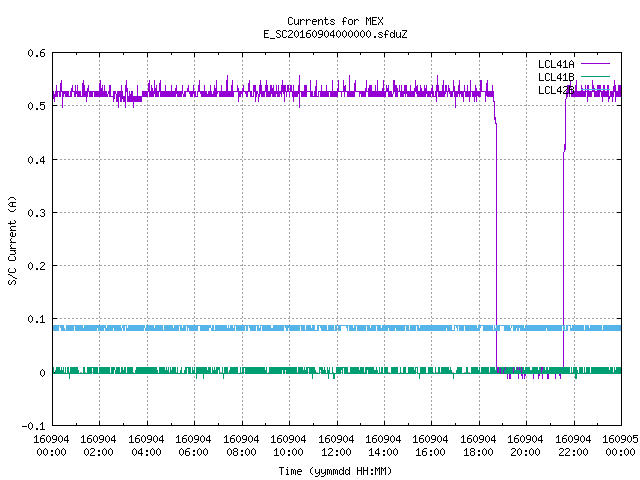Click the y-axis tick value 0.6
Screen dimensions: 640x480
coord(36,53)
